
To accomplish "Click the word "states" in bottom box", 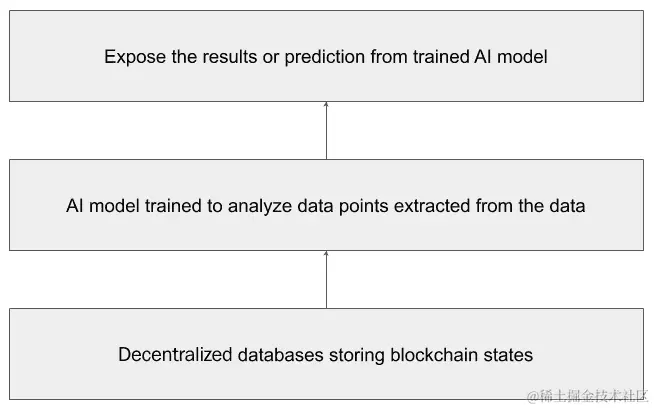I will click(x=508, y=355).
